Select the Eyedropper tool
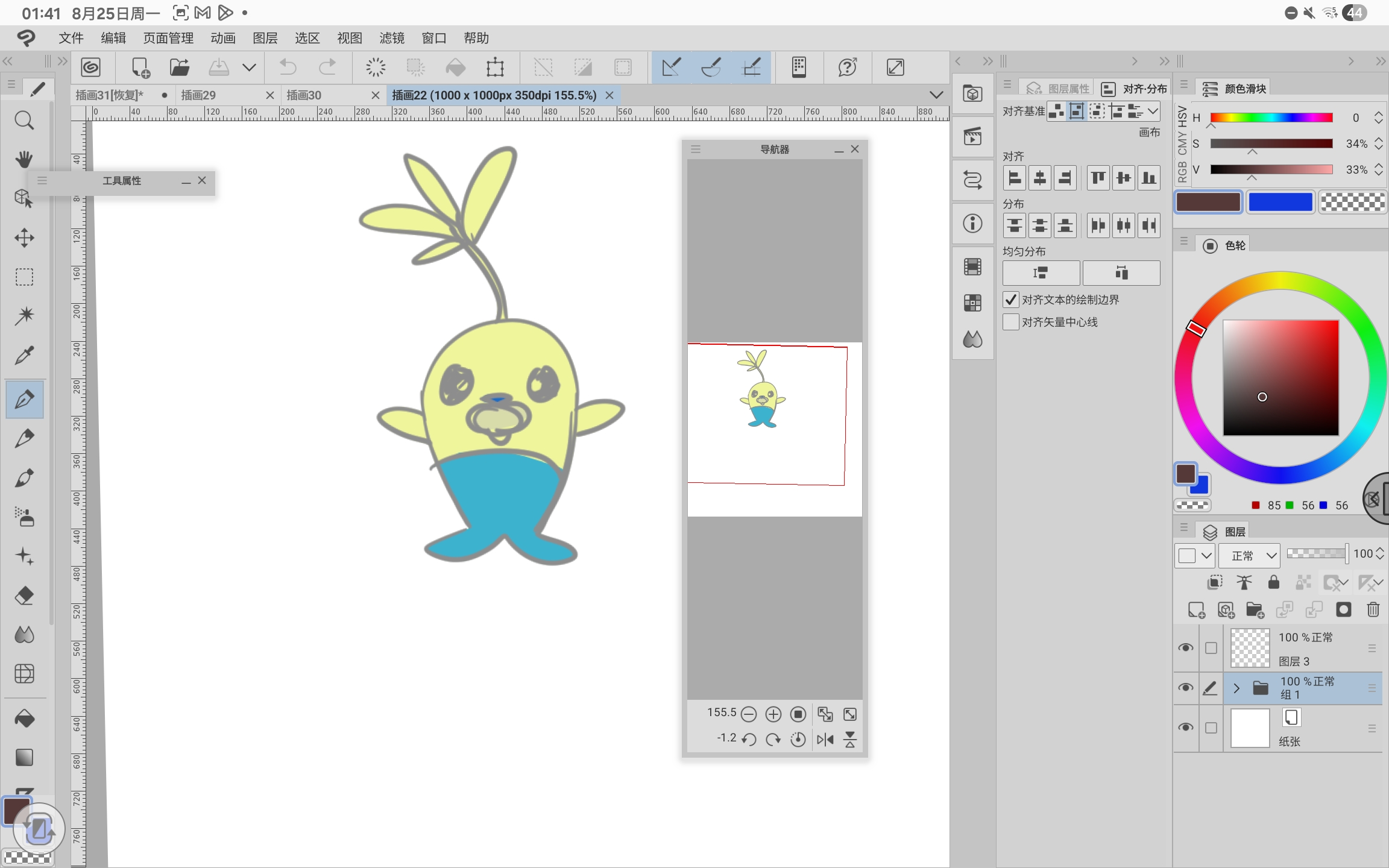The image size is (1389, 868). [x=24, y=356]
